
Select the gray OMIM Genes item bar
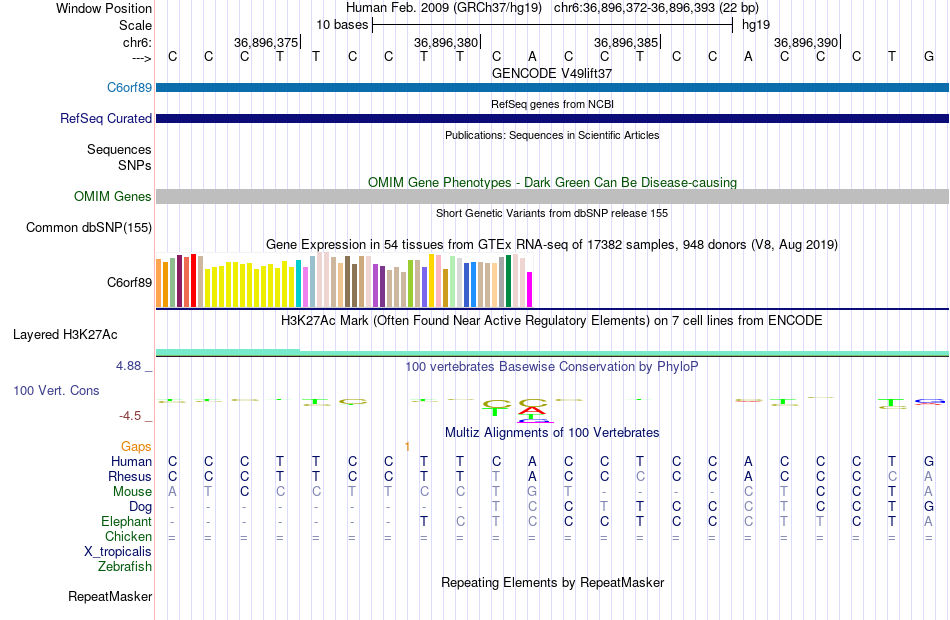[553, 196]
